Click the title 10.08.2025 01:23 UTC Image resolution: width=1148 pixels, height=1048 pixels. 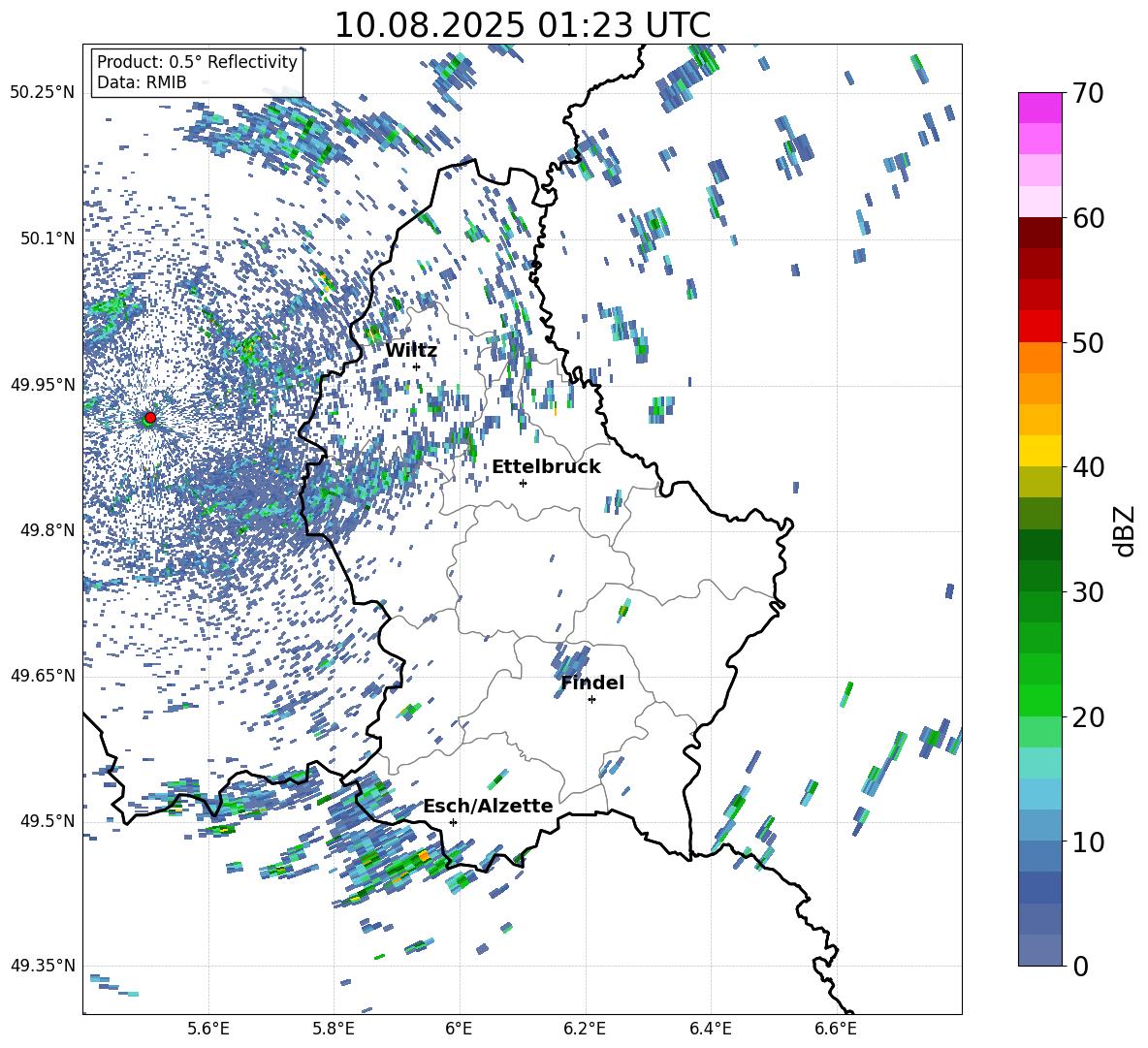point(522,25)
